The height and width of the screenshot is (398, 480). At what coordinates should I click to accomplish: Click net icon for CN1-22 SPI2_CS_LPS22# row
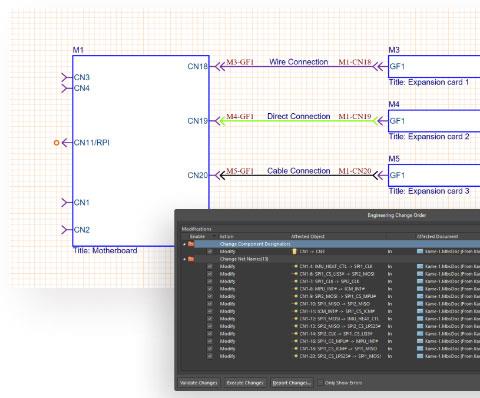coord(295,356)
